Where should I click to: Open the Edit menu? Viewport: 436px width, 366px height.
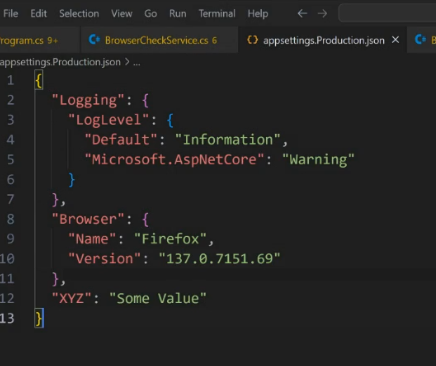coord(39,14)
